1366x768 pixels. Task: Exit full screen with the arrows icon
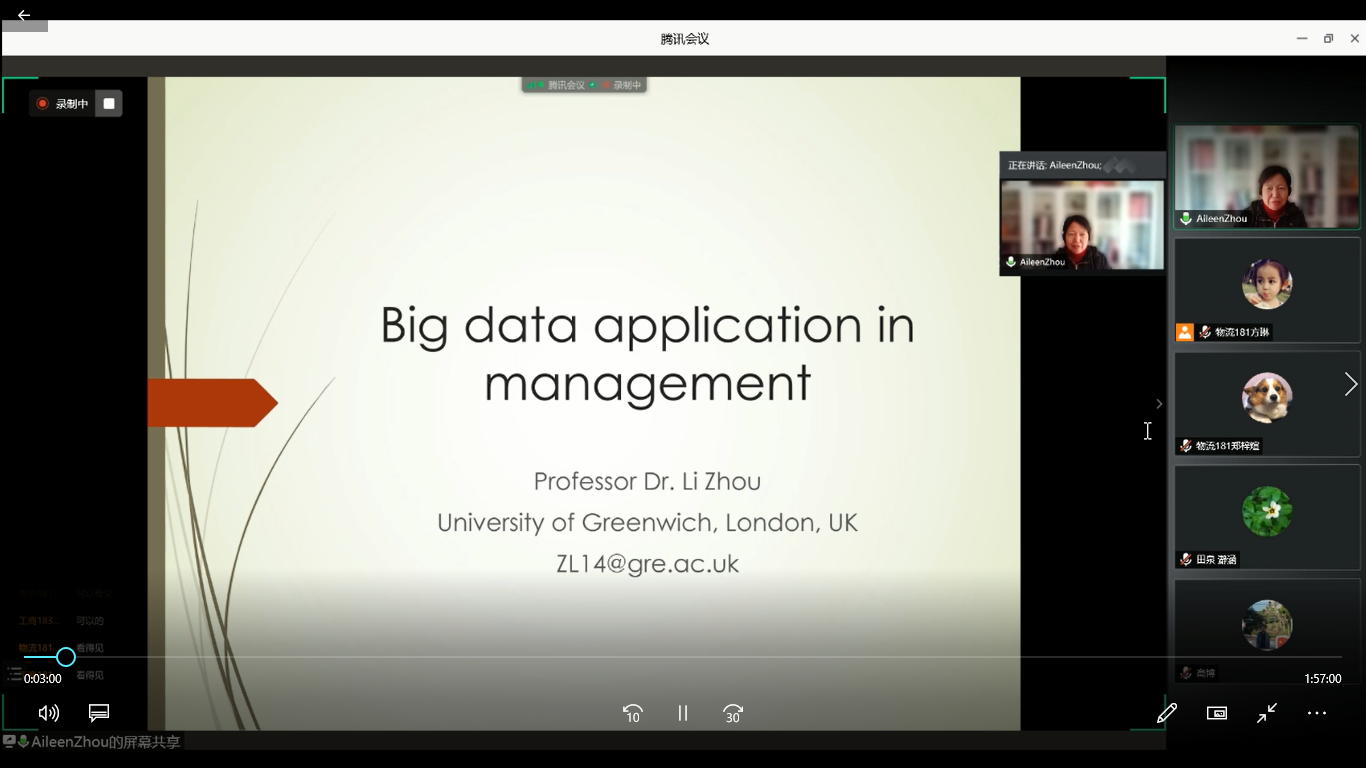point(1267,713)
